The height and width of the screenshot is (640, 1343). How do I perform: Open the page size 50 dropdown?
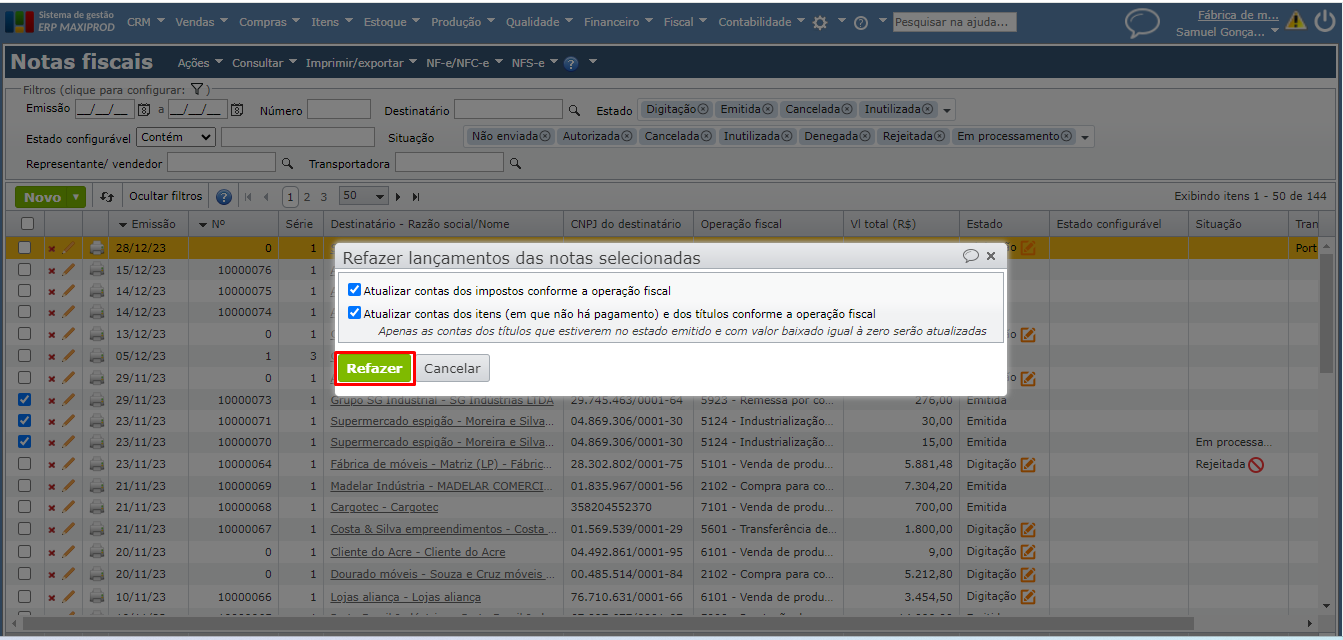(364, 196)
